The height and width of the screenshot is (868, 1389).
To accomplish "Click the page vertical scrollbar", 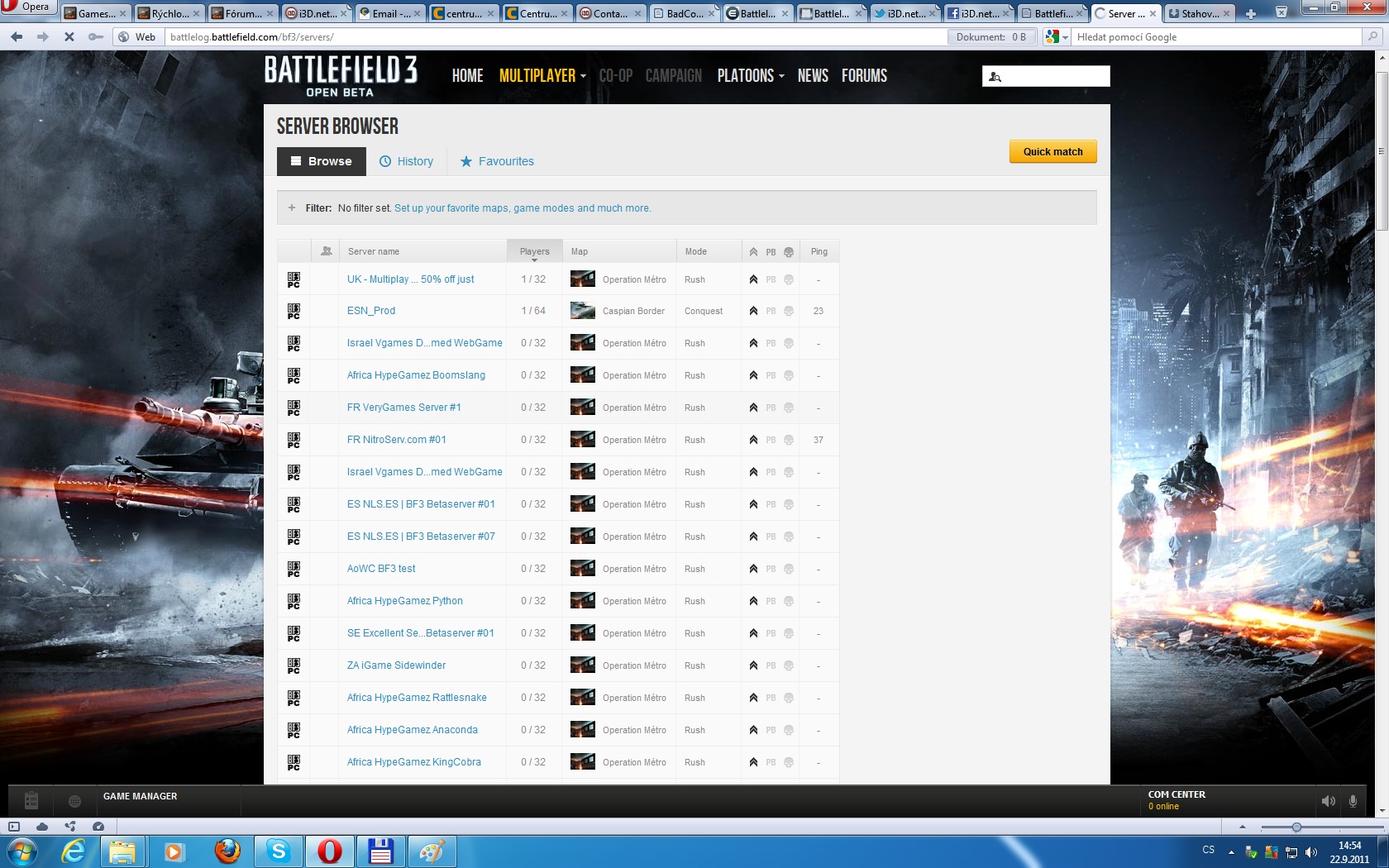I will coord(1382,151).
